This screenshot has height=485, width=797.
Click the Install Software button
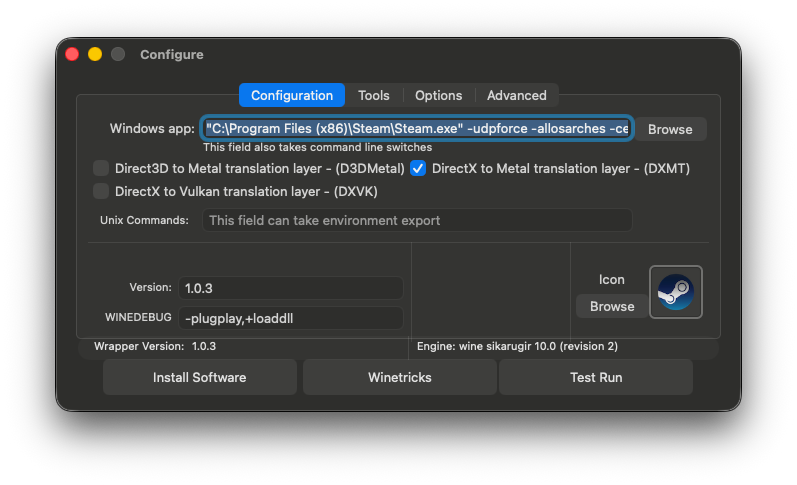point(200,377)
